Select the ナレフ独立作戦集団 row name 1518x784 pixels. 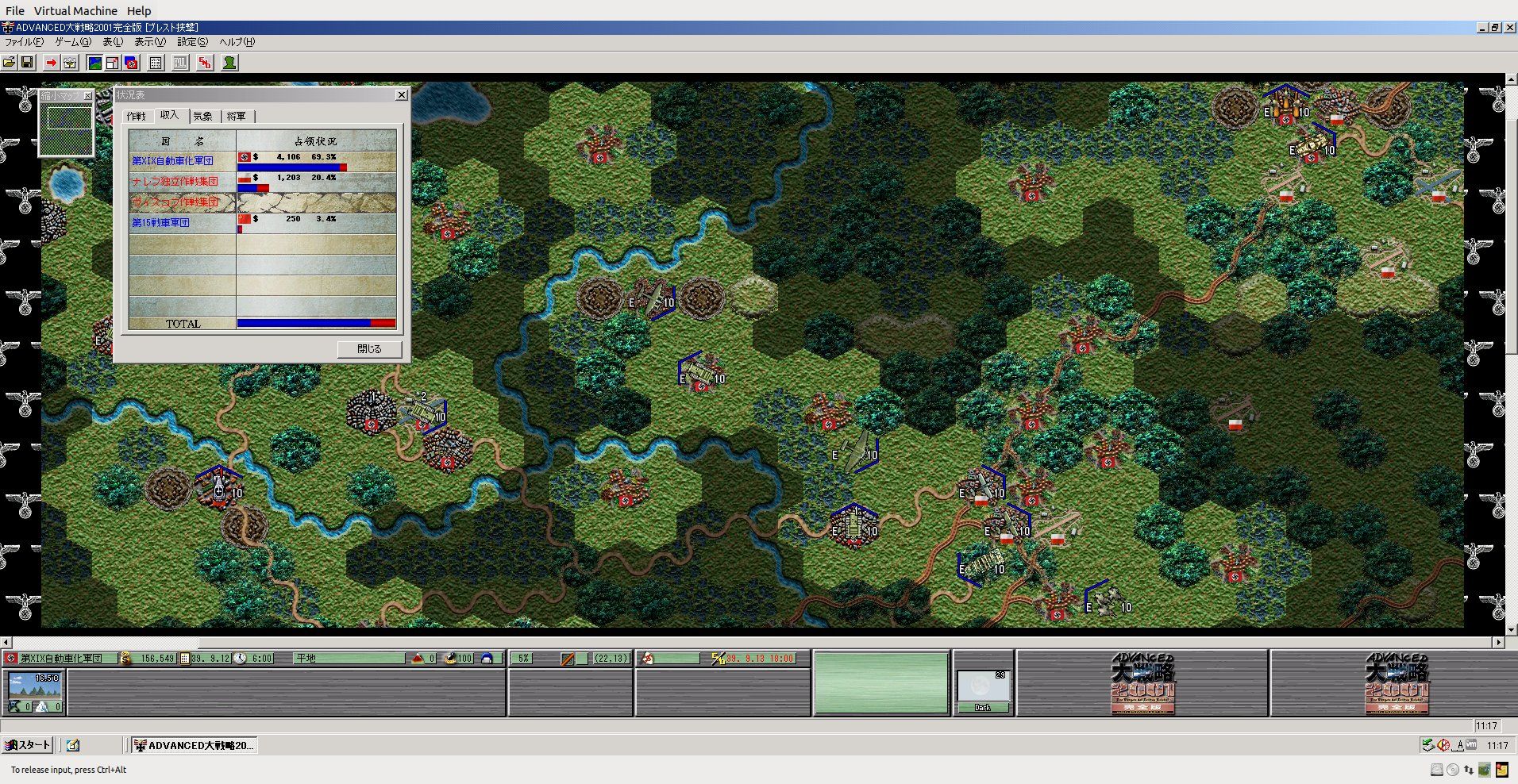[x=175, y=182]
